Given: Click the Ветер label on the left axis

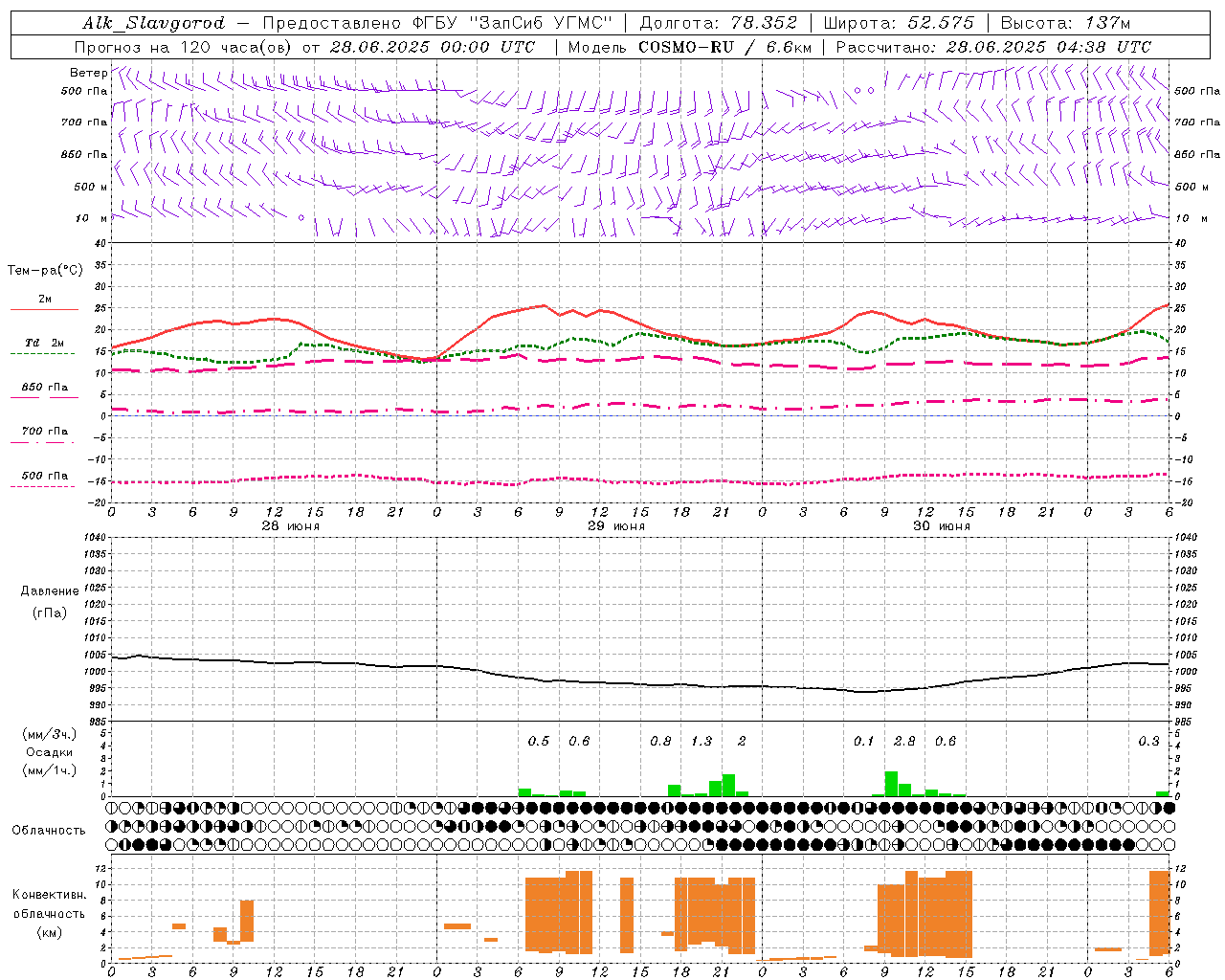Looking at the screenshot, I should 89,73.
